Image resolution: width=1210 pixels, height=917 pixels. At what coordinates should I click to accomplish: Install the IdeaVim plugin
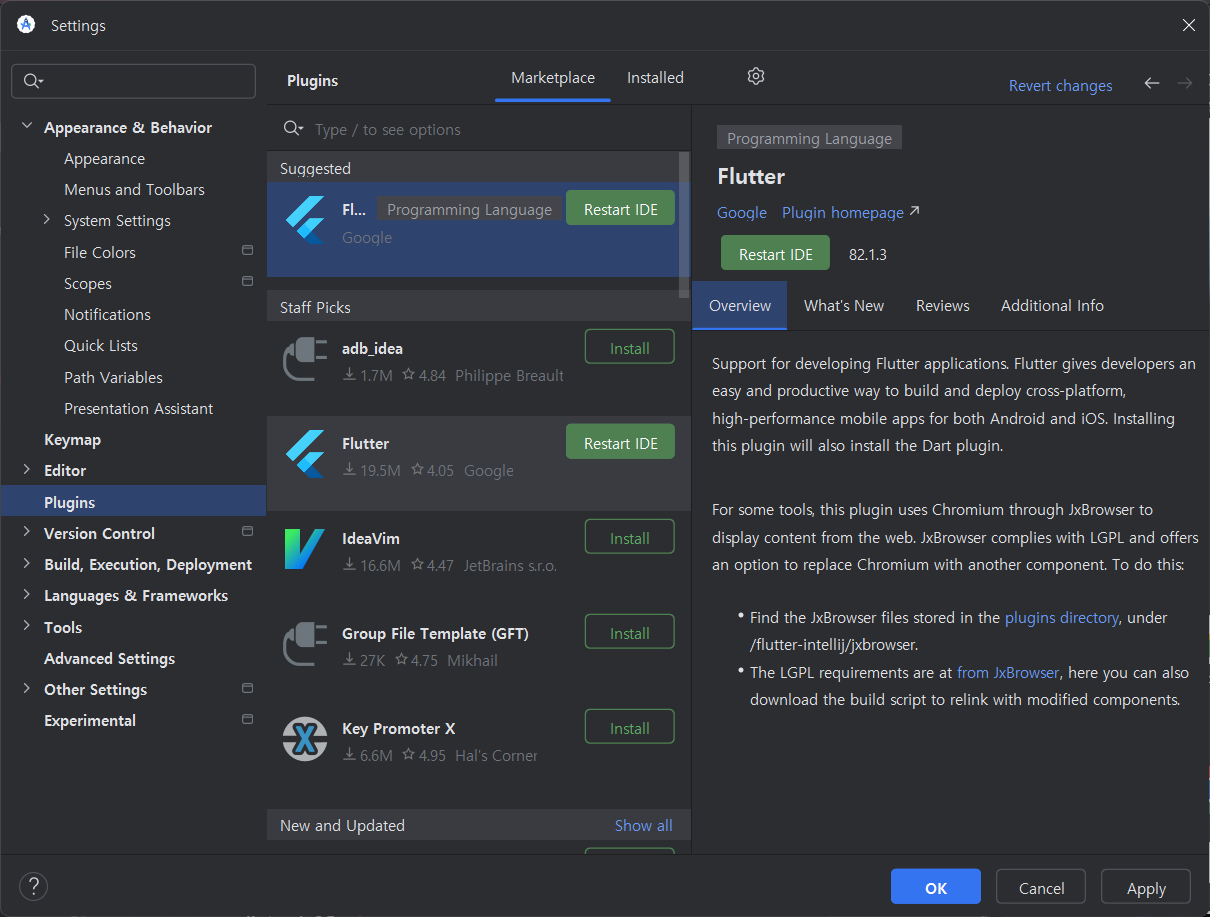(x=629, y=538)
